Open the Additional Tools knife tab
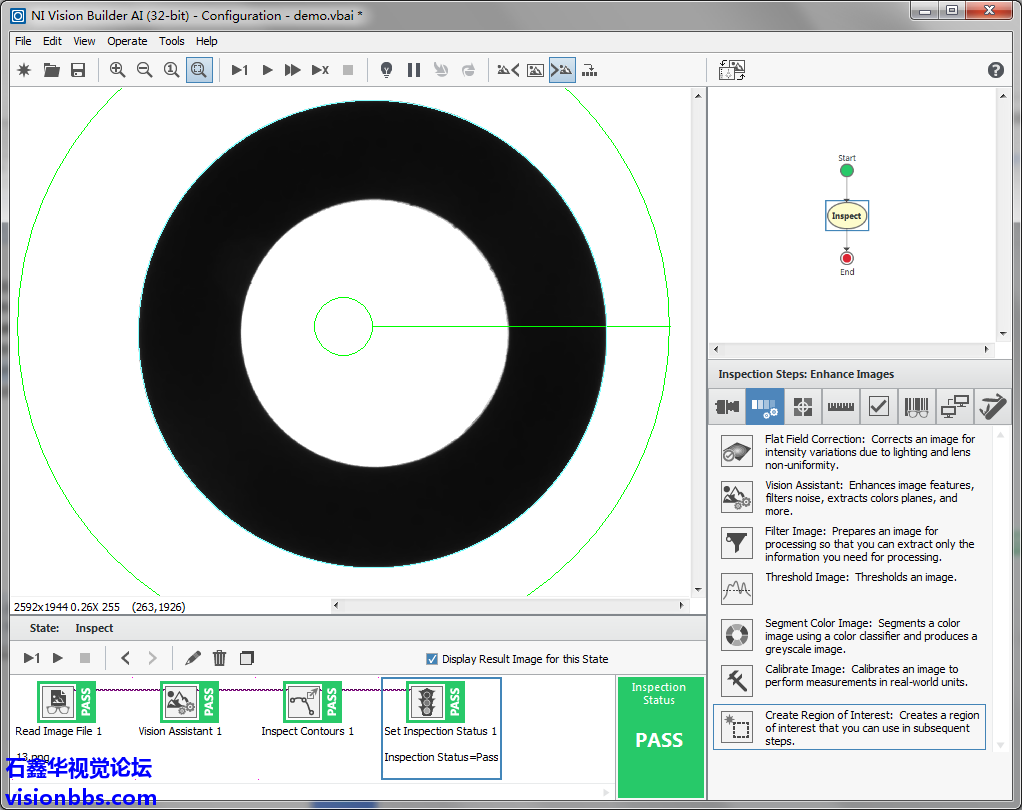1022x810 pixels. [x=992, y=407]
